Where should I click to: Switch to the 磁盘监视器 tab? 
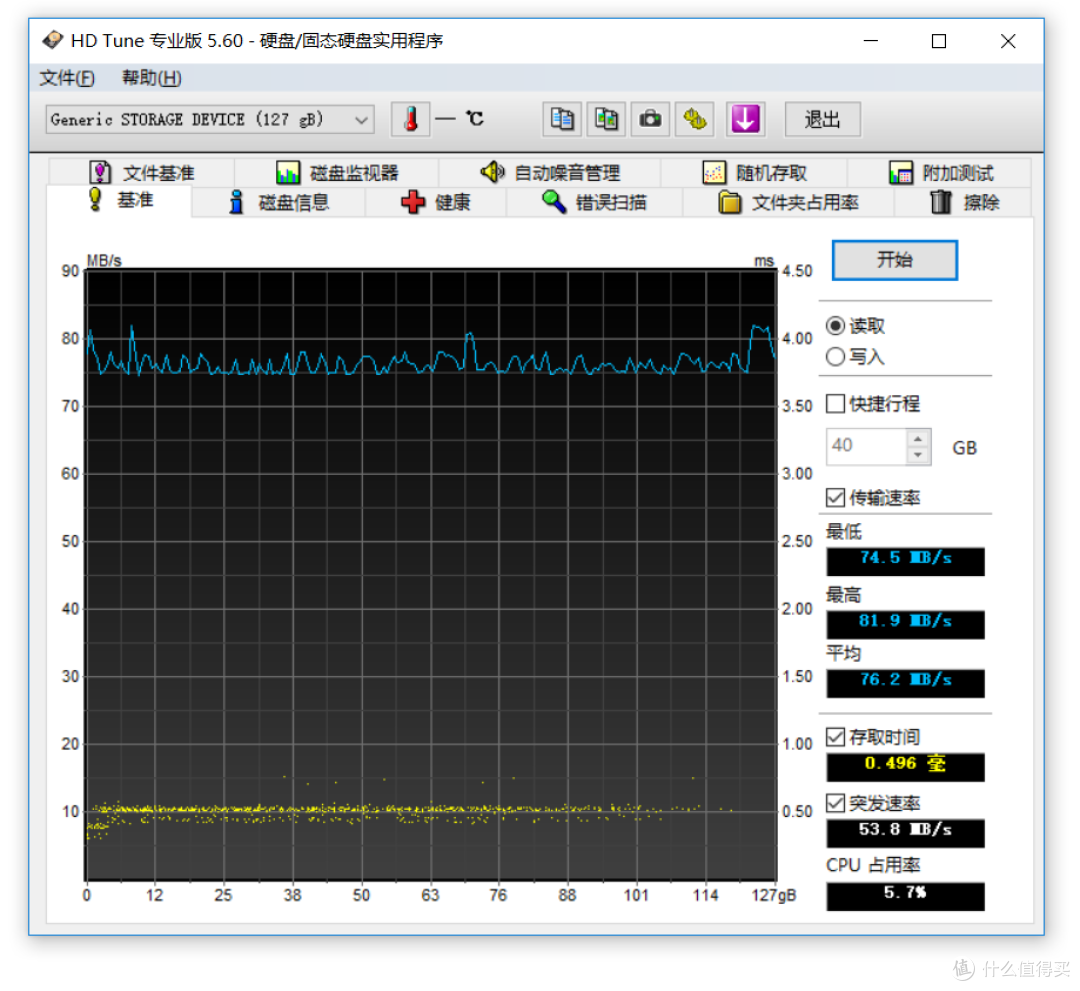pyautogui.click(x=337, y=172)
